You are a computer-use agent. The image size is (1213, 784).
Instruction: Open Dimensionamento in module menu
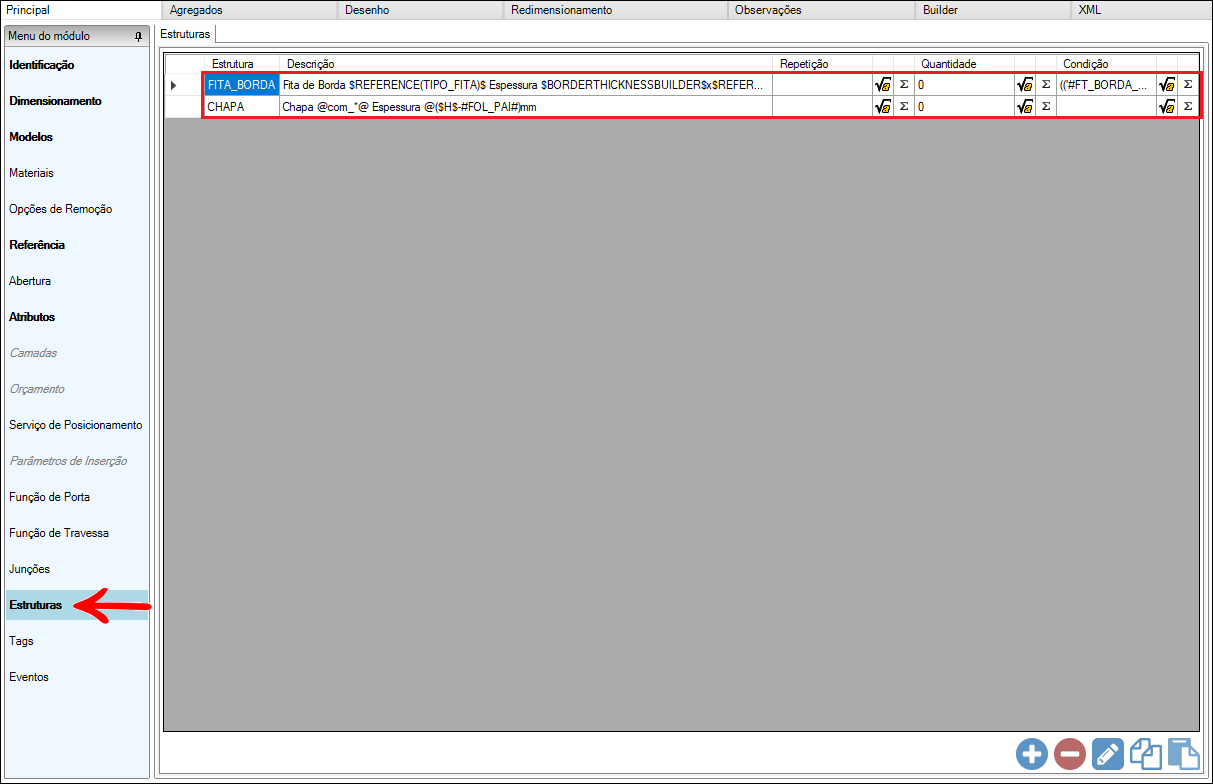coord(77,101)
